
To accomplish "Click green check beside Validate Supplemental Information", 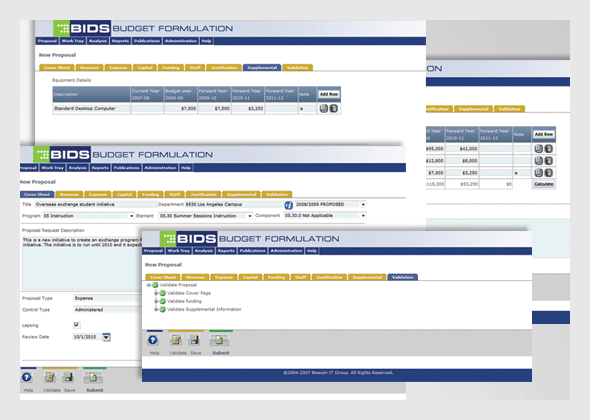I will 163,309.
